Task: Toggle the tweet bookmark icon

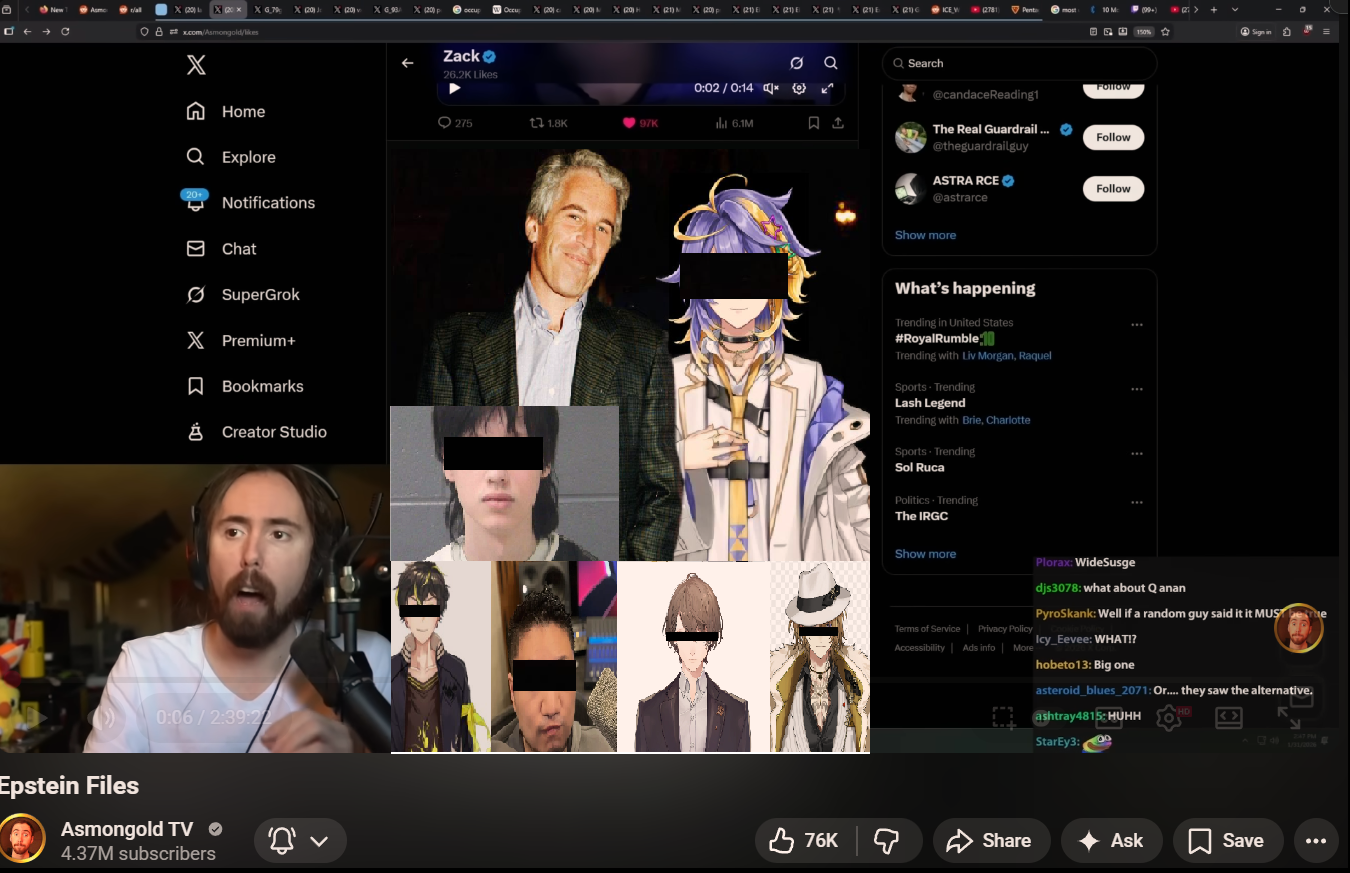Action: [814, 123]
